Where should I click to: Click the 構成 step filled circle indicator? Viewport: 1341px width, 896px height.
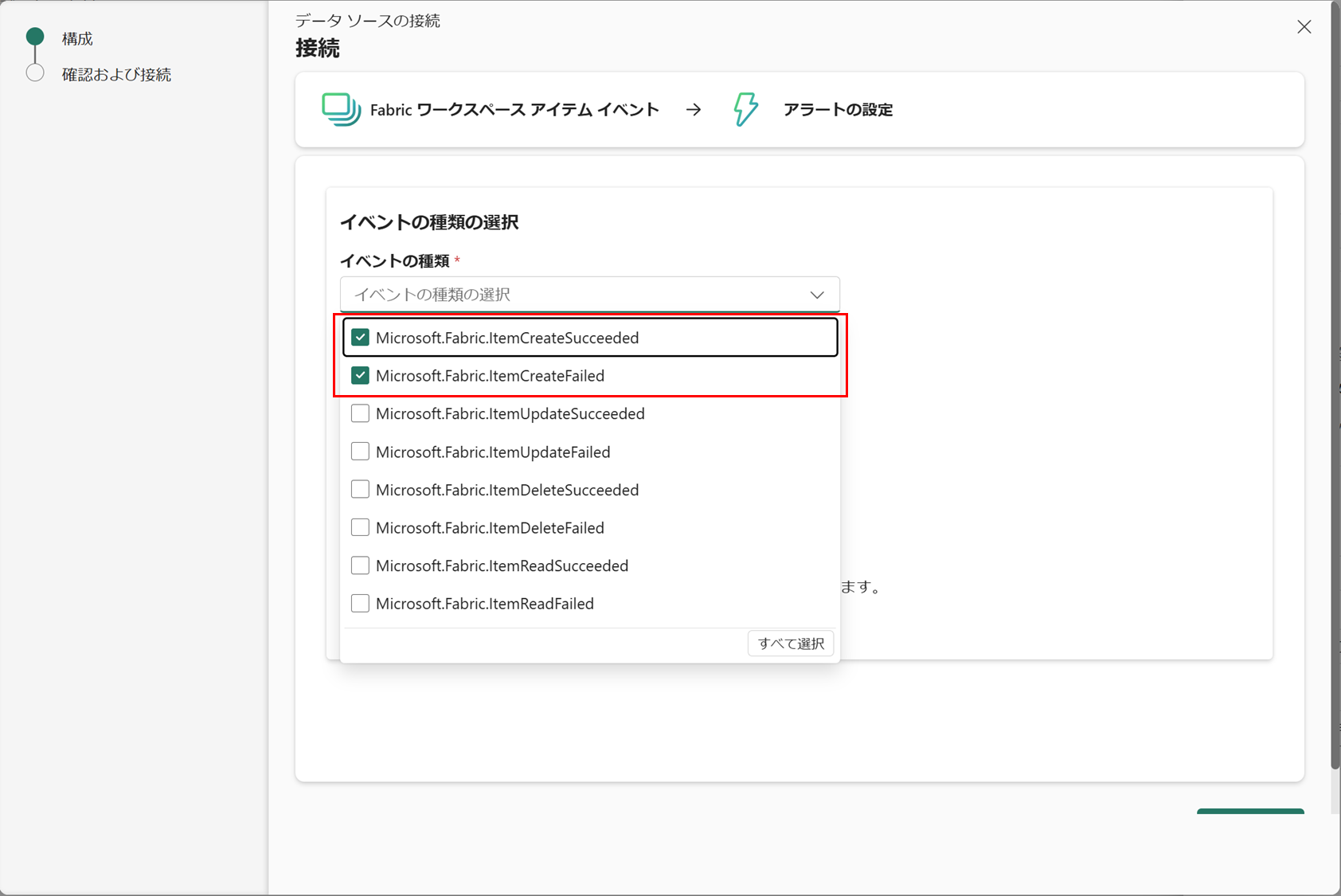pos(35,37)
